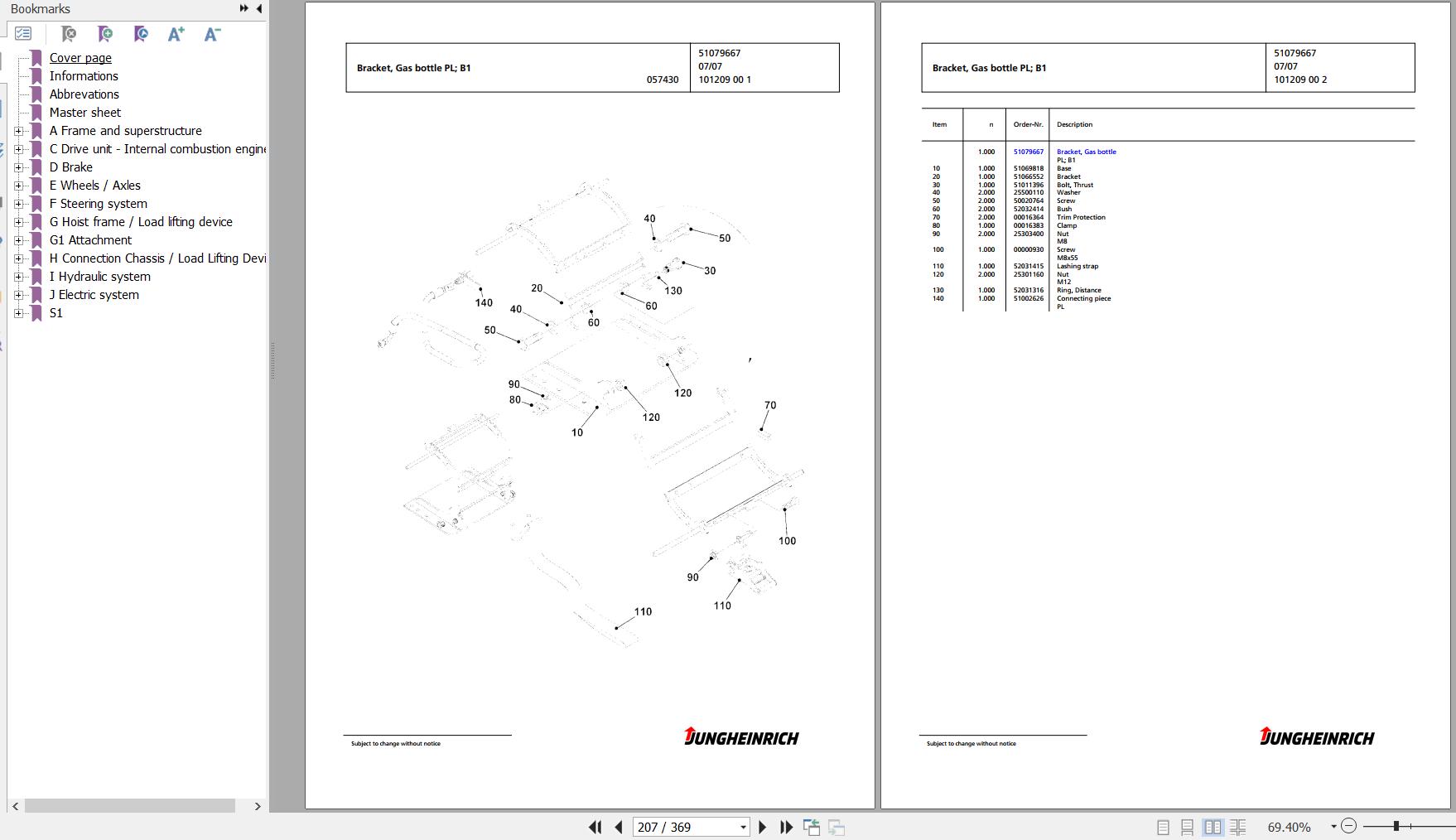Viewport: 1456px width, 840px height.
Task: Click the zoom out minus button
Action: tap(1348, 826)
